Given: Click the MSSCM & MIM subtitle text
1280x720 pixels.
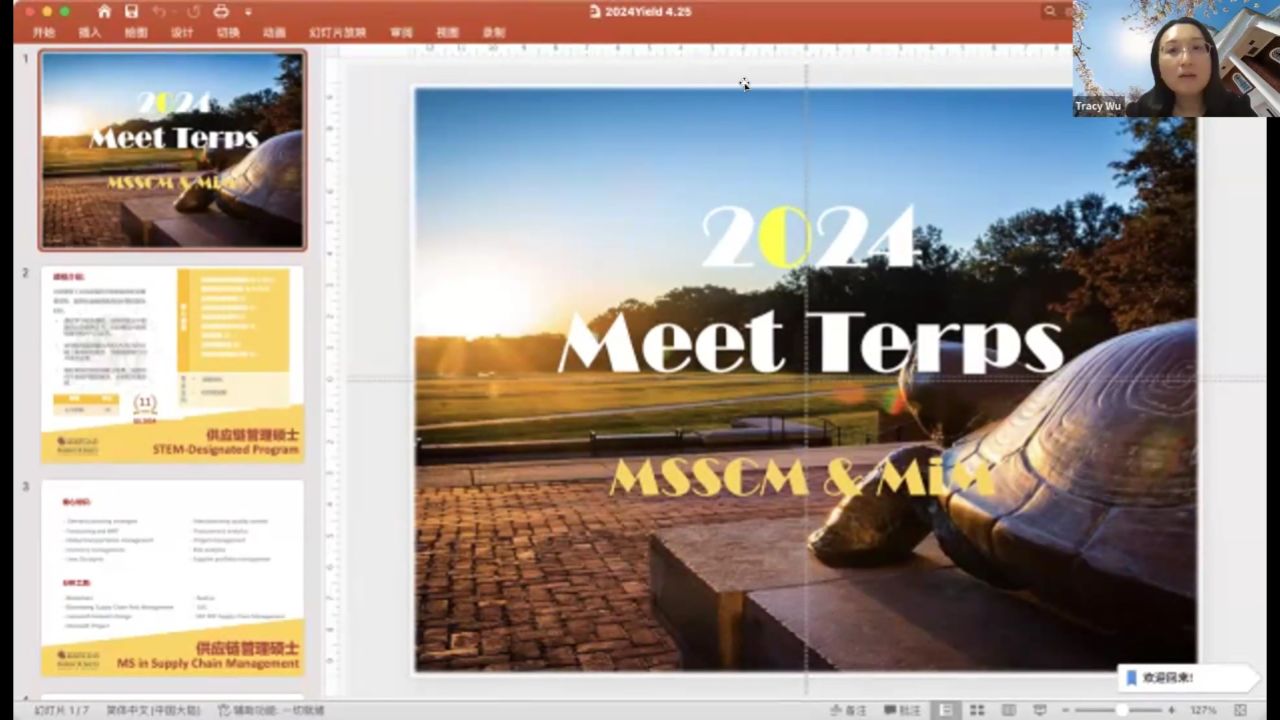Looking at the screenshot, I should [801, 478].
